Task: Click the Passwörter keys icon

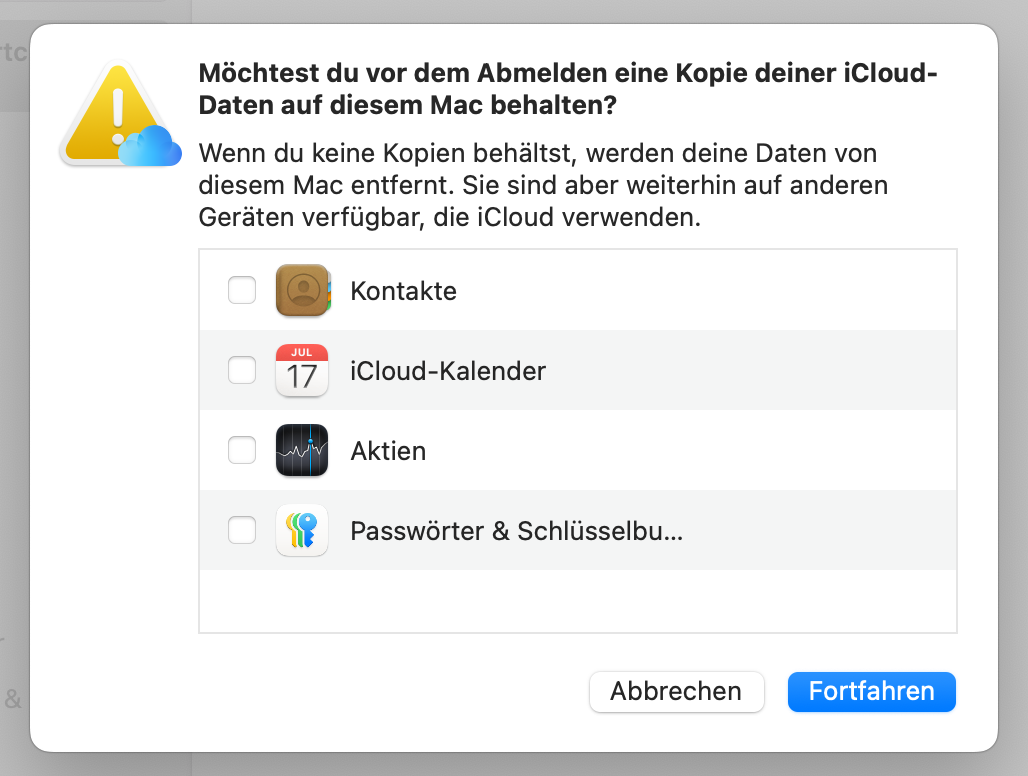Action: [x=302, y=530]
